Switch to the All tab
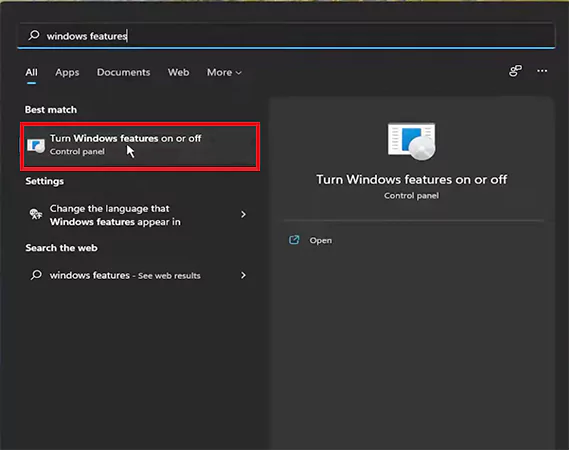Viewport: 569px width, 450px height. 31,72
